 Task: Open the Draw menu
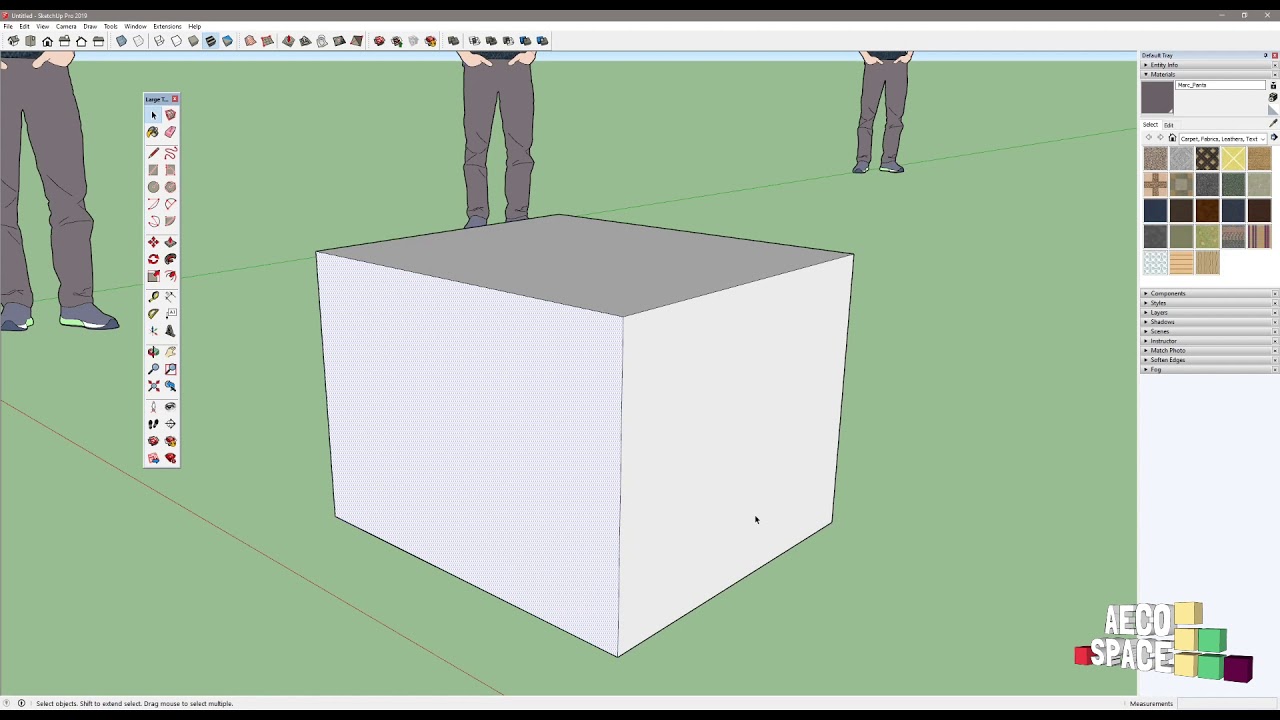(90, 26)
